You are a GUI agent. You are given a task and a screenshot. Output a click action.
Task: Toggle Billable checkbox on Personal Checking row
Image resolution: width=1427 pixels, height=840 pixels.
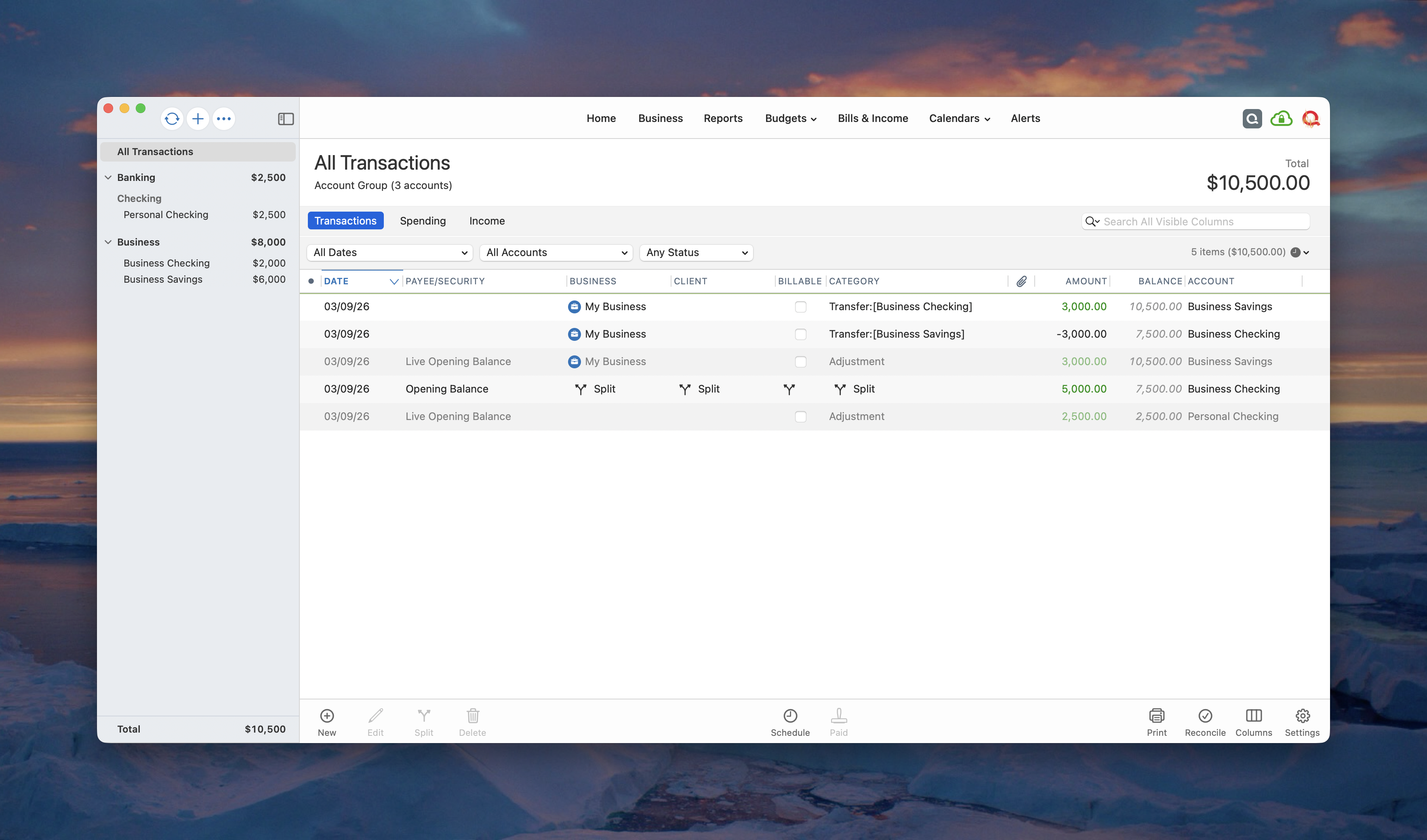pyautogui.click(x=800, y=417)
